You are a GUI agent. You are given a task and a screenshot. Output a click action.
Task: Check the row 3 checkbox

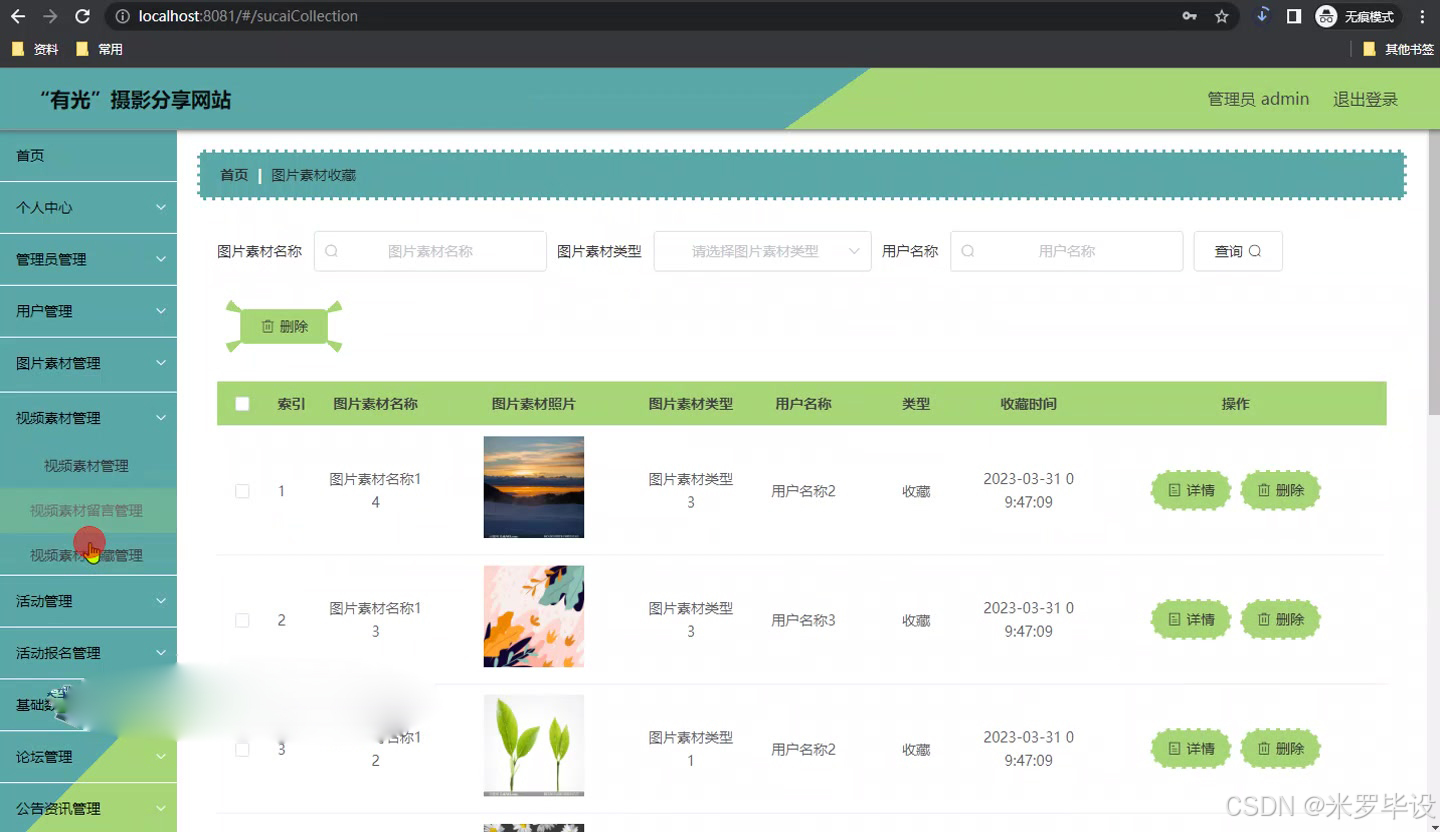pos(242,749)
